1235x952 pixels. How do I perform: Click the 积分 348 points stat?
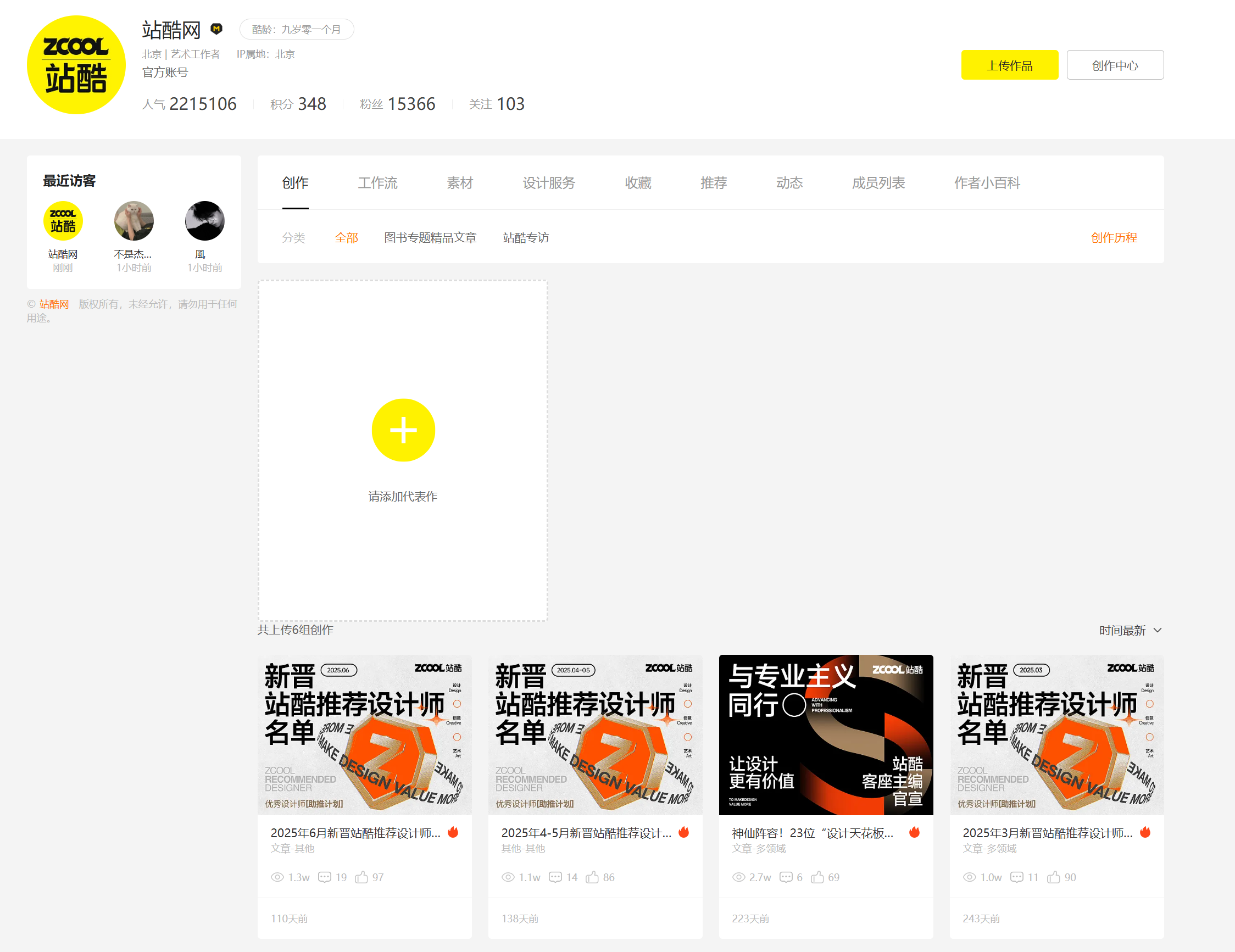point(298,104)
